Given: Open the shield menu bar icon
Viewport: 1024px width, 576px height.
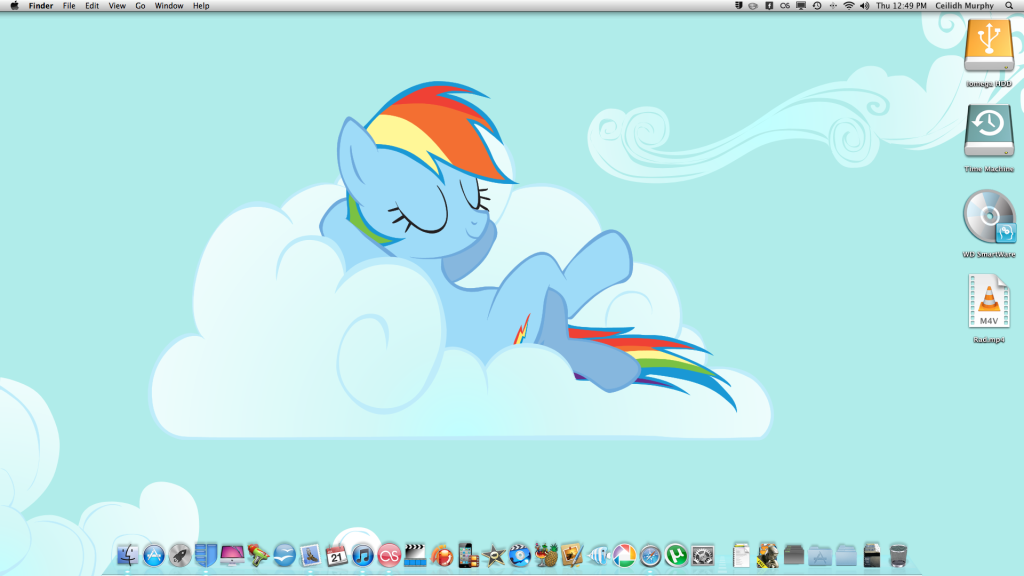Looking at the screenshot, I should (x=739, y=5).
